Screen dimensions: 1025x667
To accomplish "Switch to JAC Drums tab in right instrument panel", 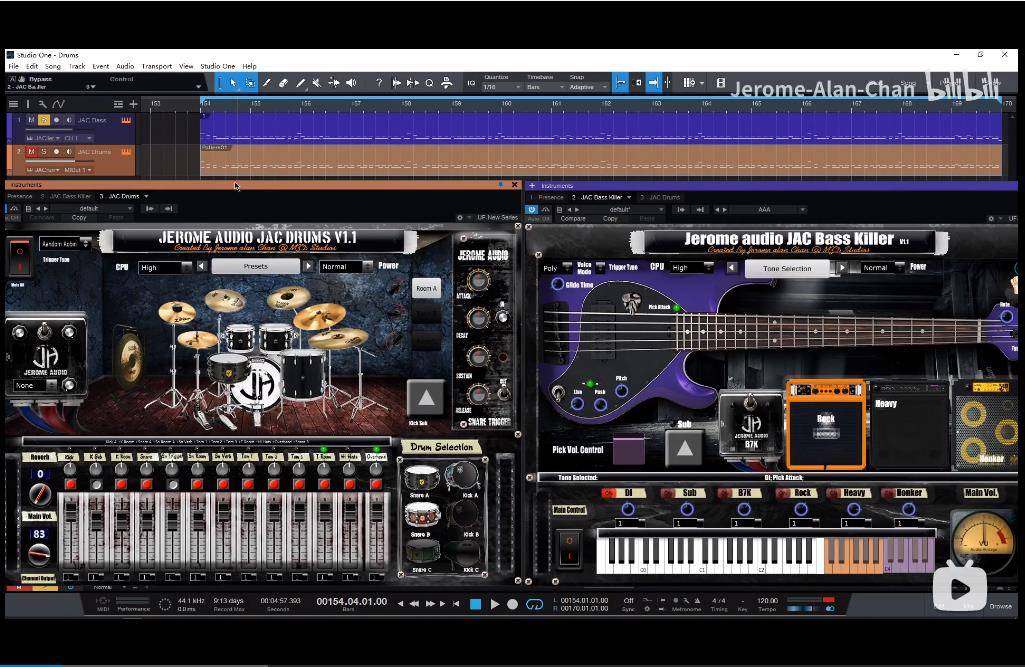I will click(x=661, y=197).
